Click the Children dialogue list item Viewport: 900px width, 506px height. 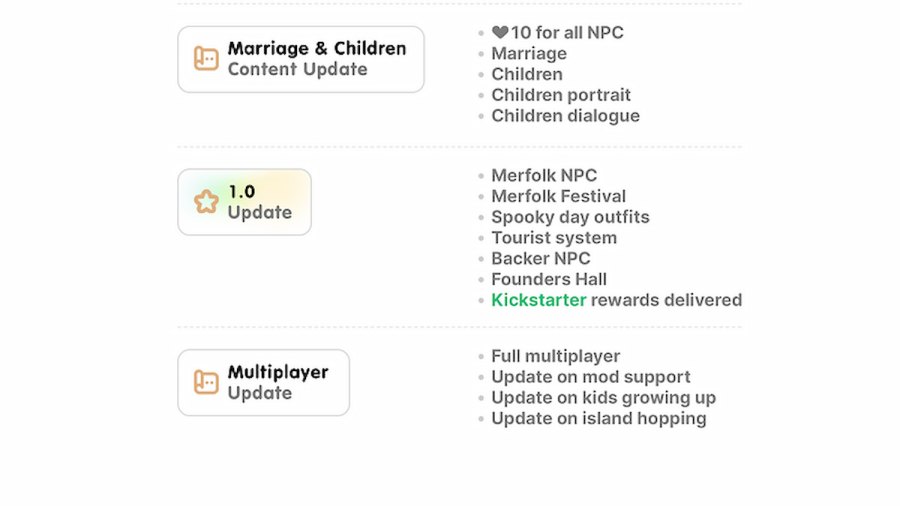point(565,116)
